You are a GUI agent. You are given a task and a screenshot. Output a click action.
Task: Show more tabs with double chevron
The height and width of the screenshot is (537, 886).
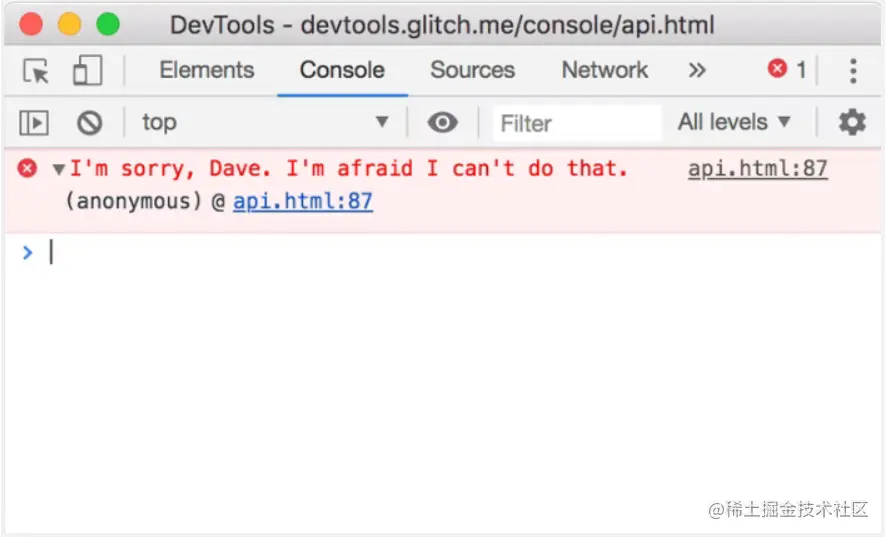pyautogui.click(x=697, y=70)
